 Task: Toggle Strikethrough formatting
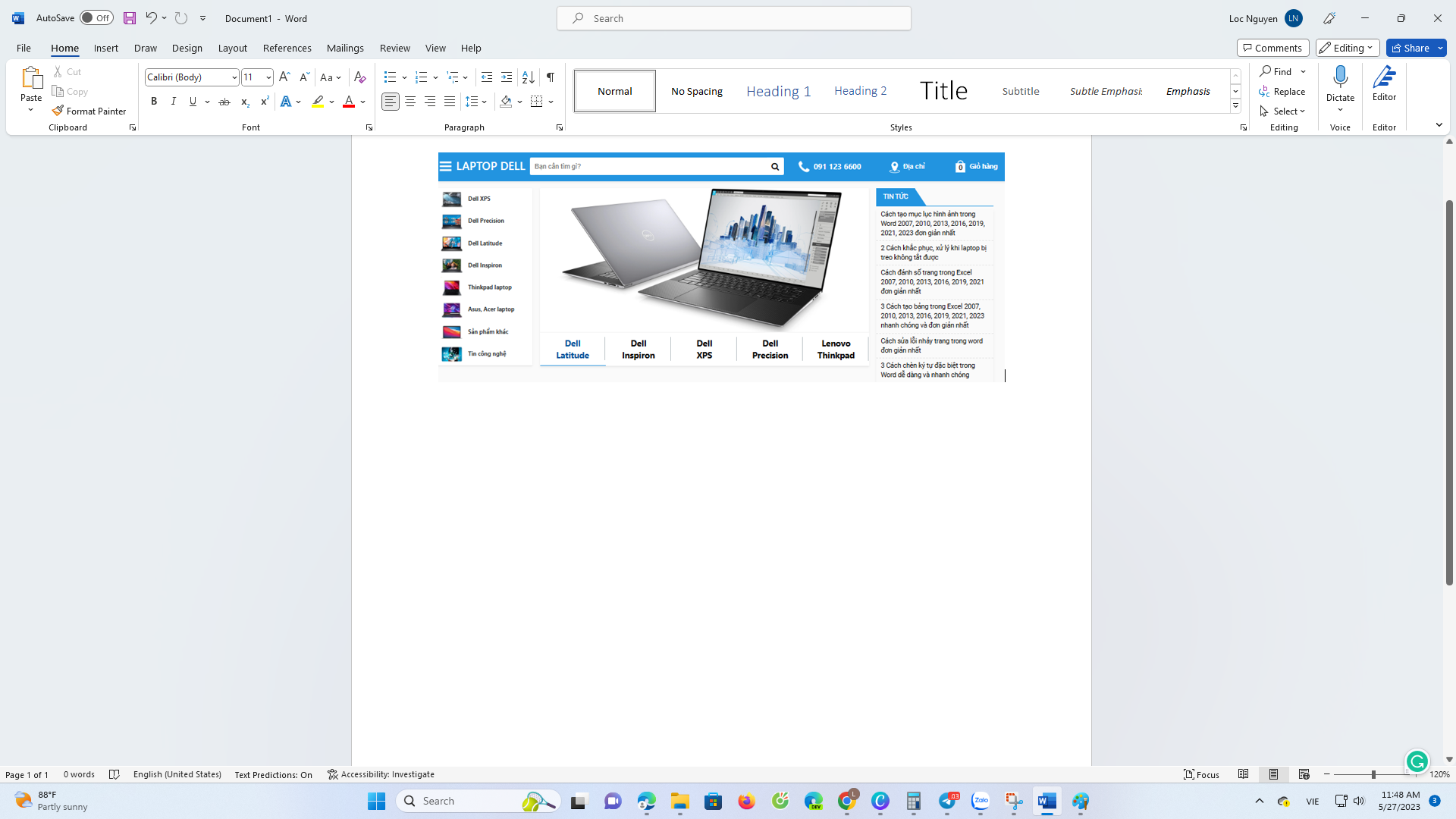coord(224,102)
